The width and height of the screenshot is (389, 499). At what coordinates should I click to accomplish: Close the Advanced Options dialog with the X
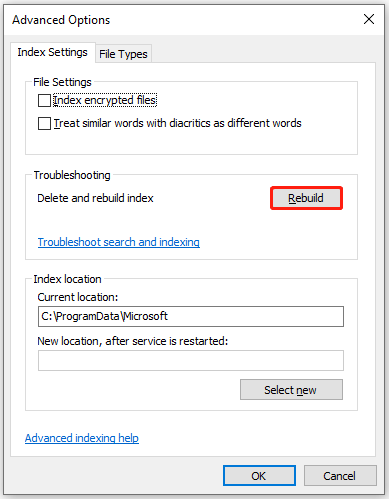[369, 19]
